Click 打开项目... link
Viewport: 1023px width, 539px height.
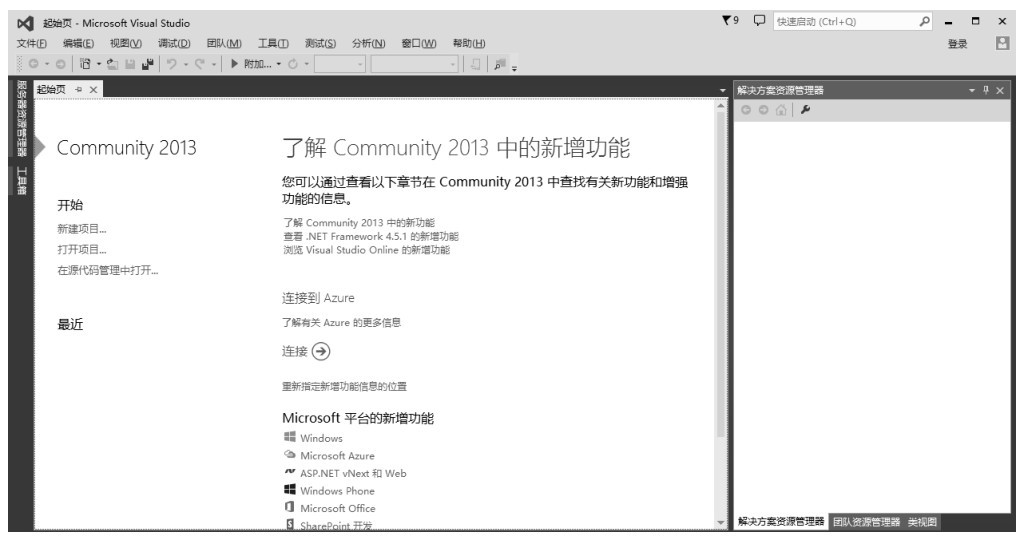(82, 249)
